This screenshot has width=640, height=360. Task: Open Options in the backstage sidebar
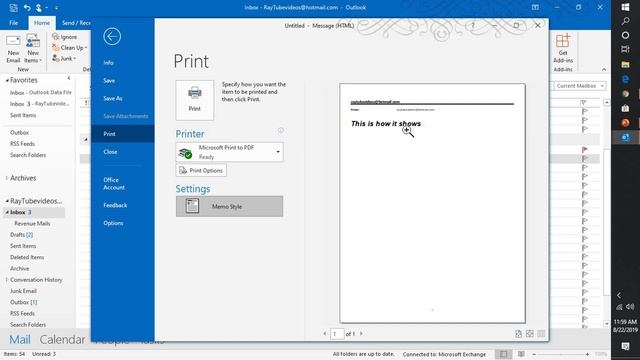click(113, 223)
